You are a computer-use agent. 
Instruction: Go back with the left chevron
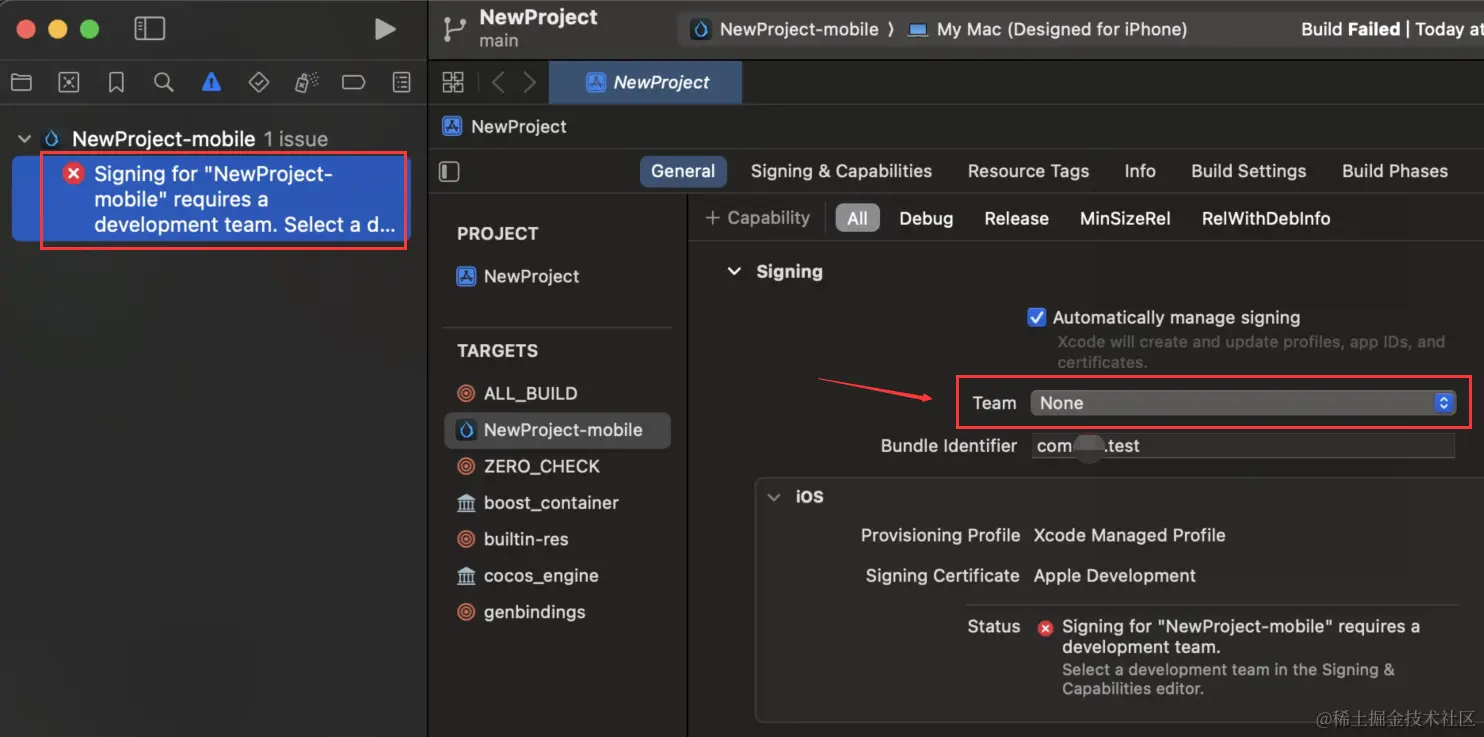[x=498, y=82]
